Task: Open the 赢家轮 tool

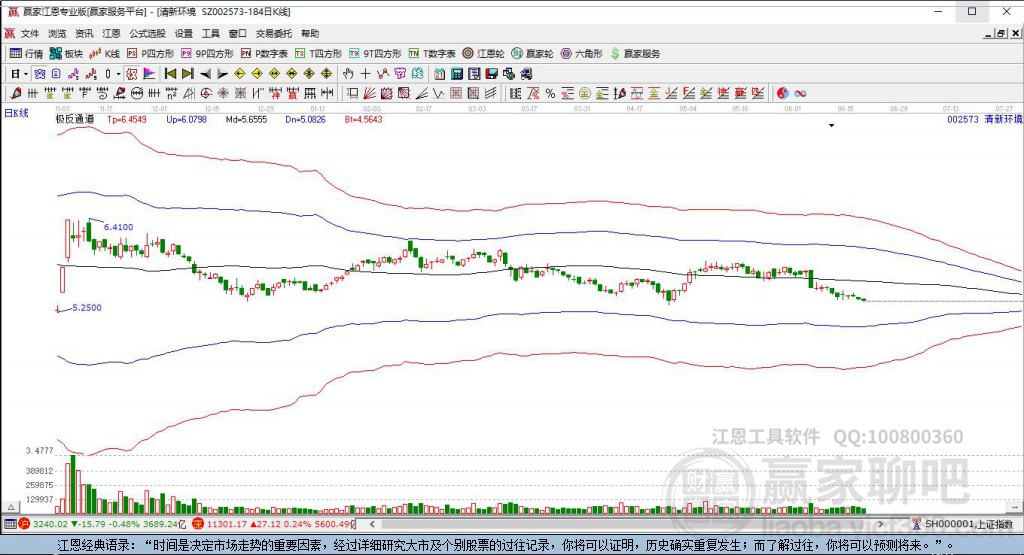Action: (x=532, y=54)
